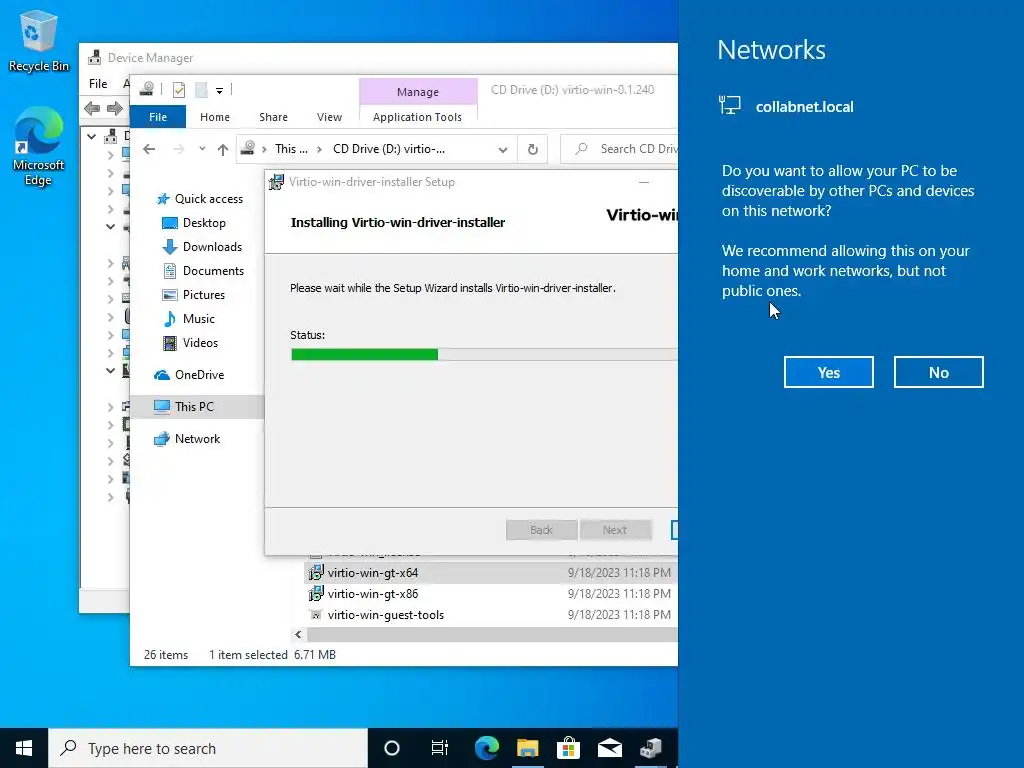Open the File menu in Device Manager
1024x768 pixels.
98,84
